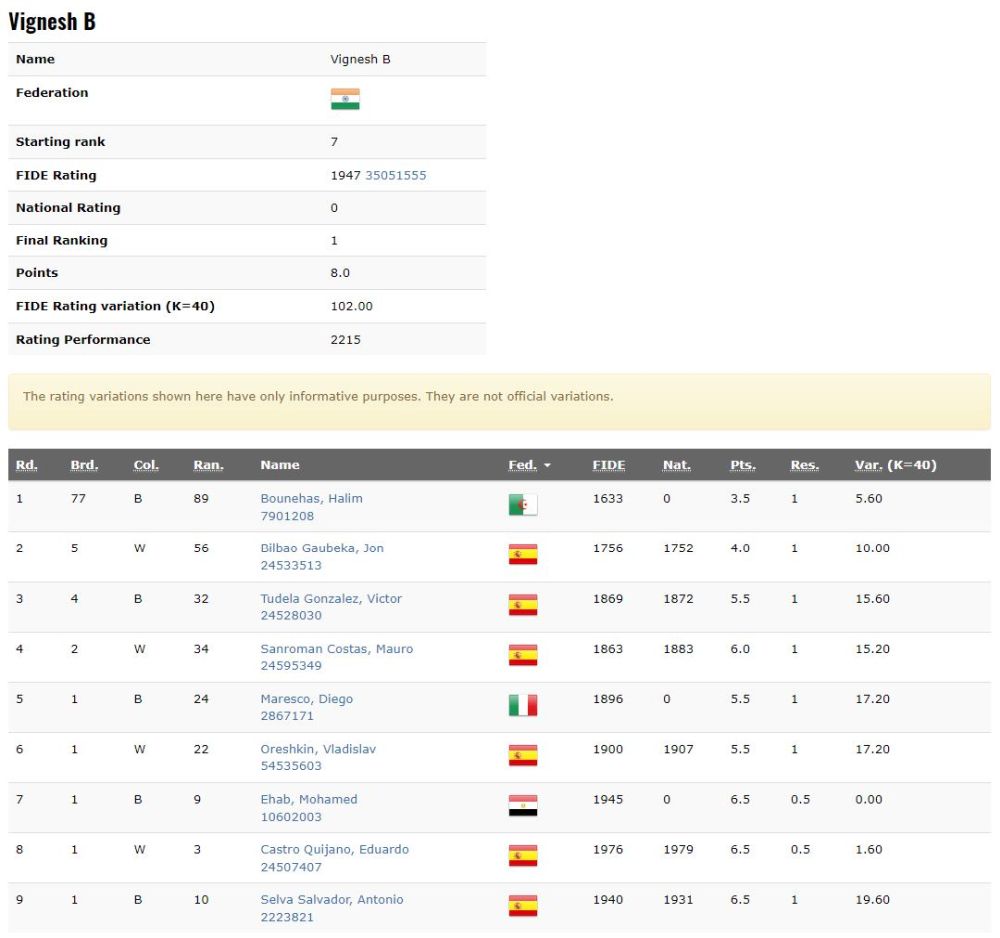
Task: Open player link Maresco, Diego
Action: pos(307,699)
